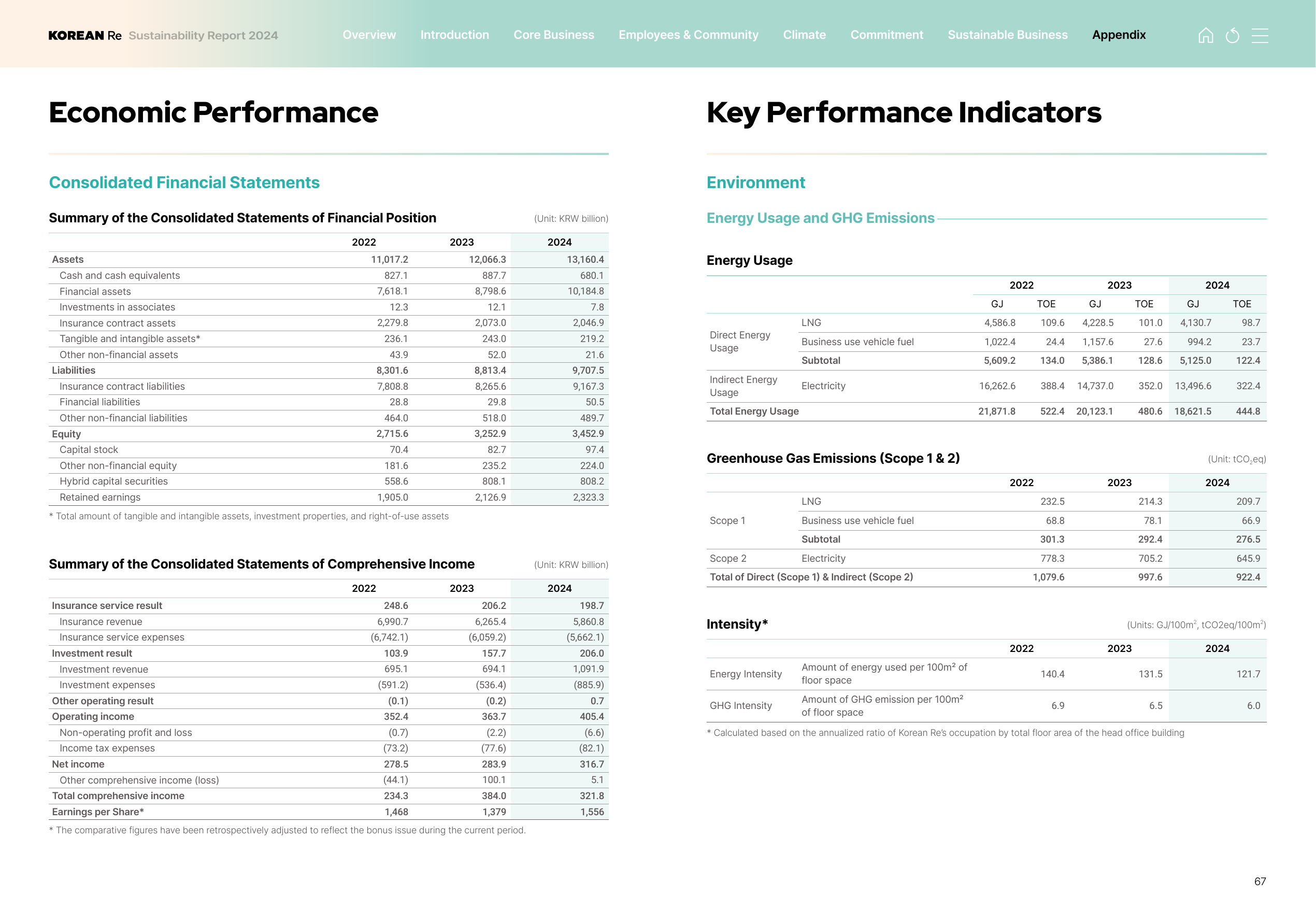Go to Introduction section
1316x909 pixels.
[454, 35]
